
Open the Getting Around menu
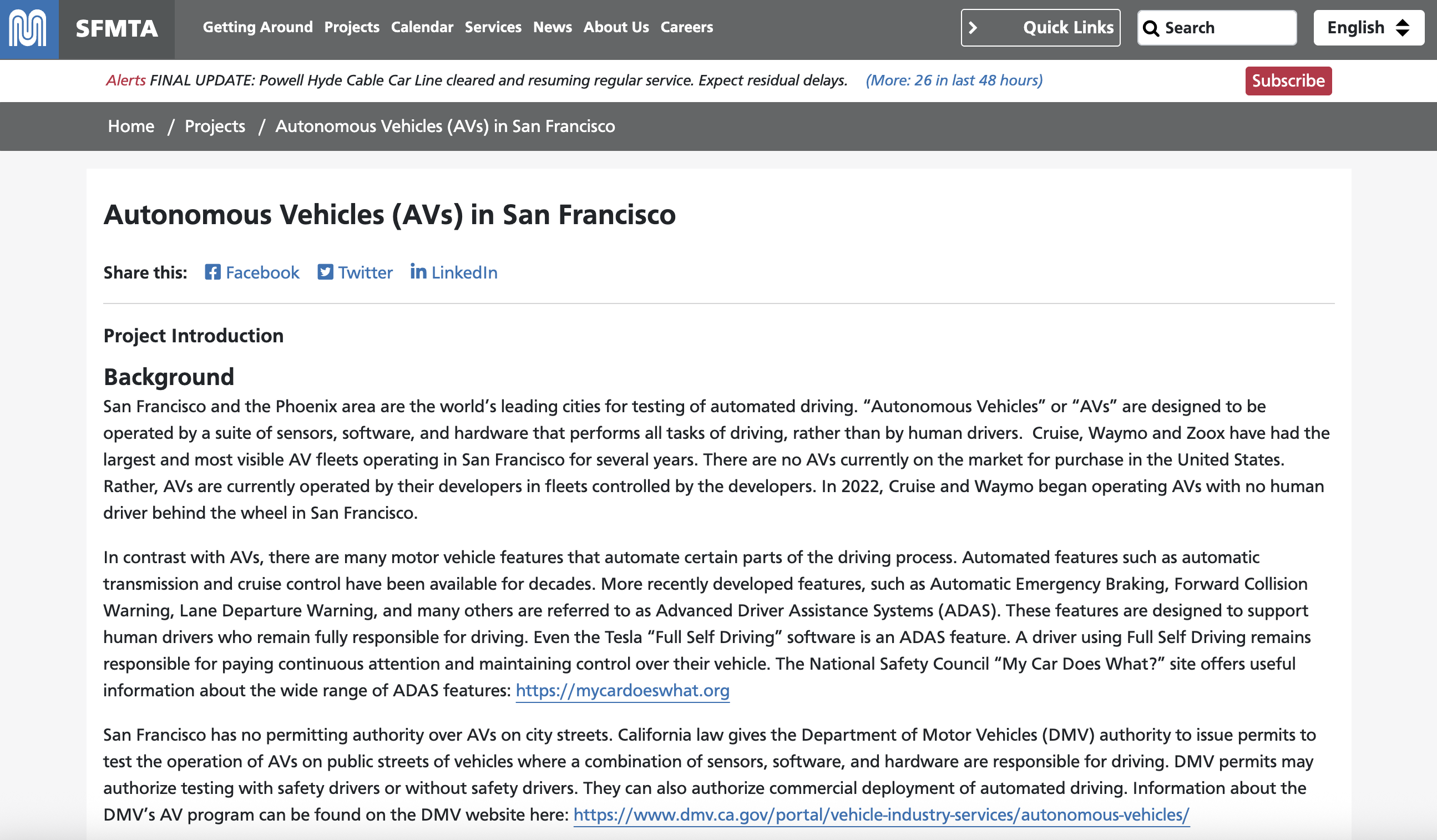click(257, 27)
